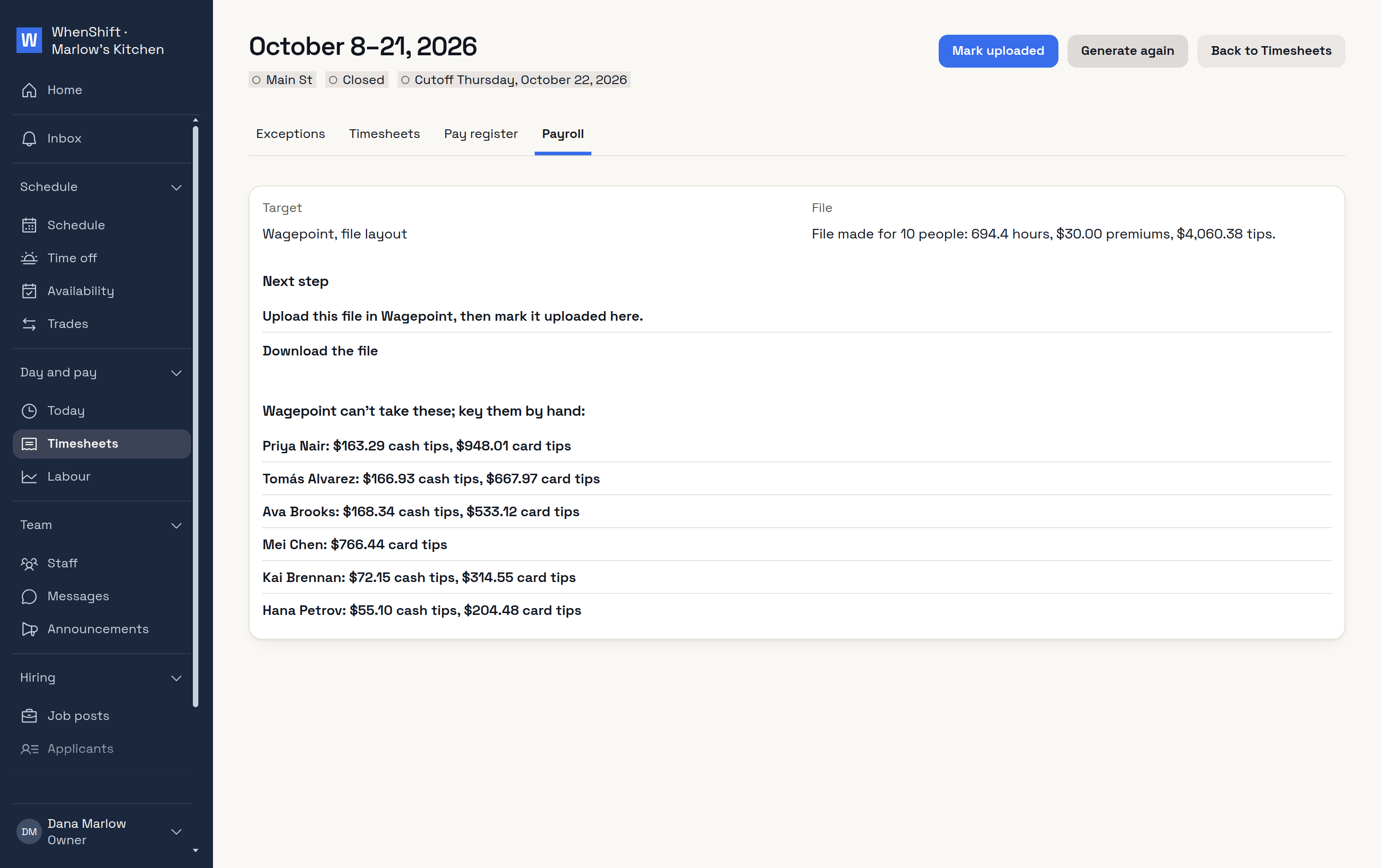Viewport: 1382px width, 868px height.
Task: Switch to the Exceptions tab
Action: [x=290, y=134]
